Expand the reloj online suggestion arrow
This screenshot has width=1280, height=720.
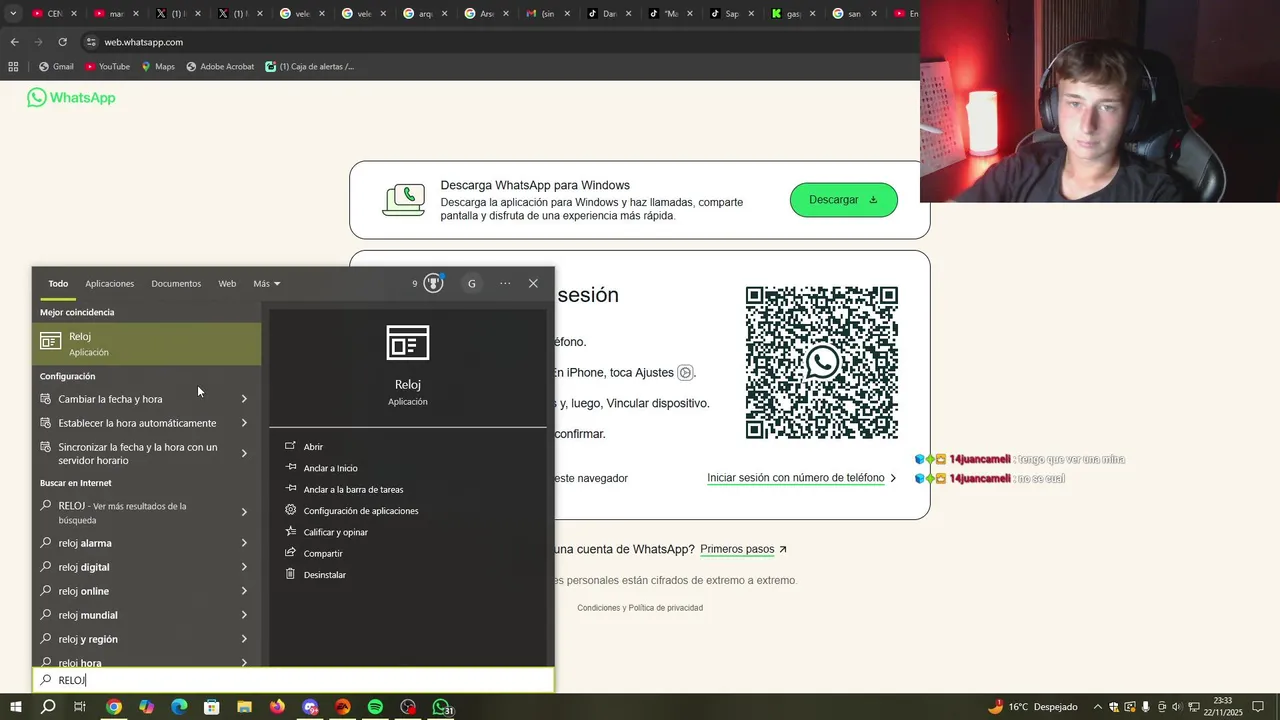[244, 591]
